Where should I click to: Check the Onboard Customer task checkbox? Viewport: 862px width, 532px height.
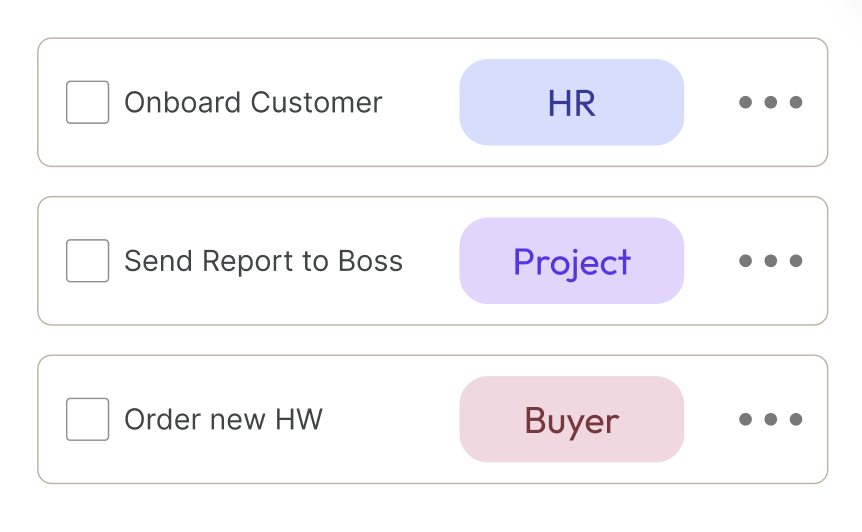(87, 102)
